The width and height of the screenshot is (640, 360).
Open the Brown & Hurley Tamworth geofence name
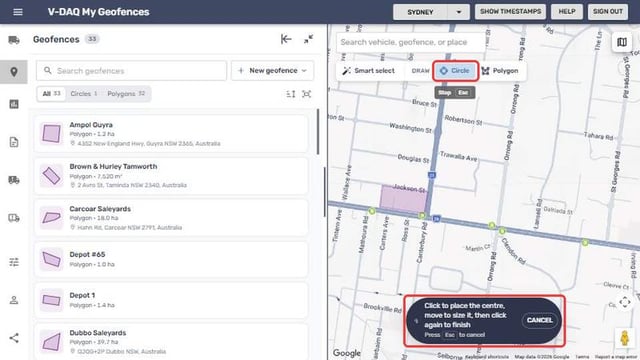(x=113, y=167)
